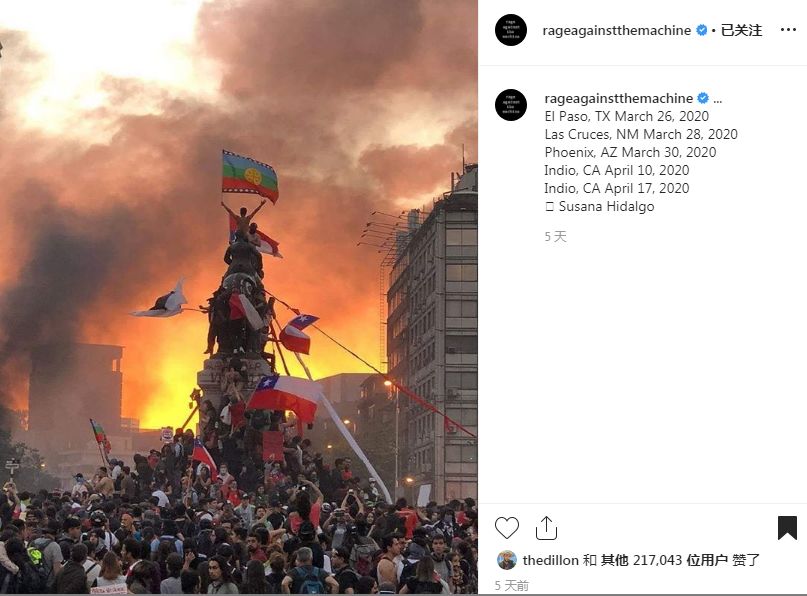Expand caption with ellipsis after username

click(x=717, y=99)
